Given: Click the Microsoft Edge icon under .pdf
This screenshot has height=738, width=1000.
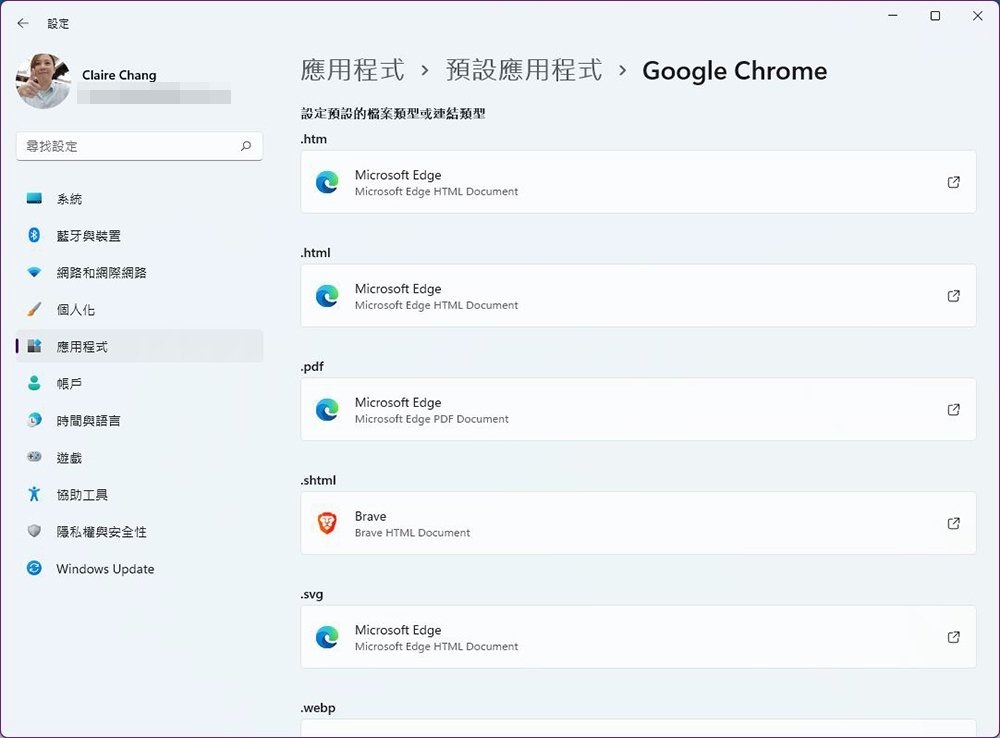Looking at the screenshot, I should (327, 410).
